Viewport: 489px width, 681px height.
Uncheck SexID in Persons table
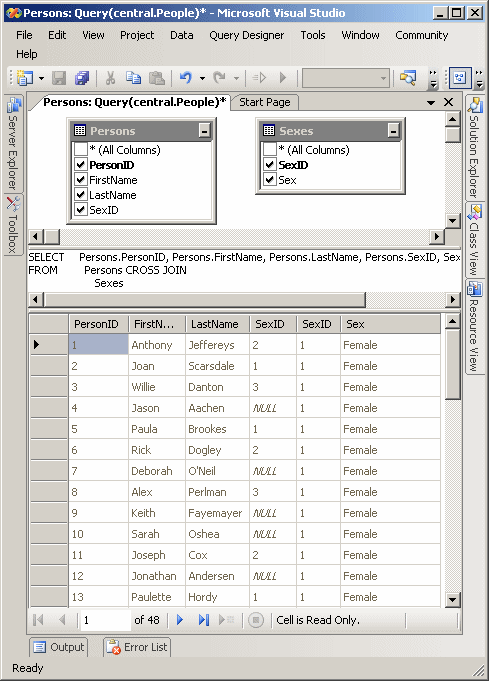pyautogui.click(x=81, y=210)
